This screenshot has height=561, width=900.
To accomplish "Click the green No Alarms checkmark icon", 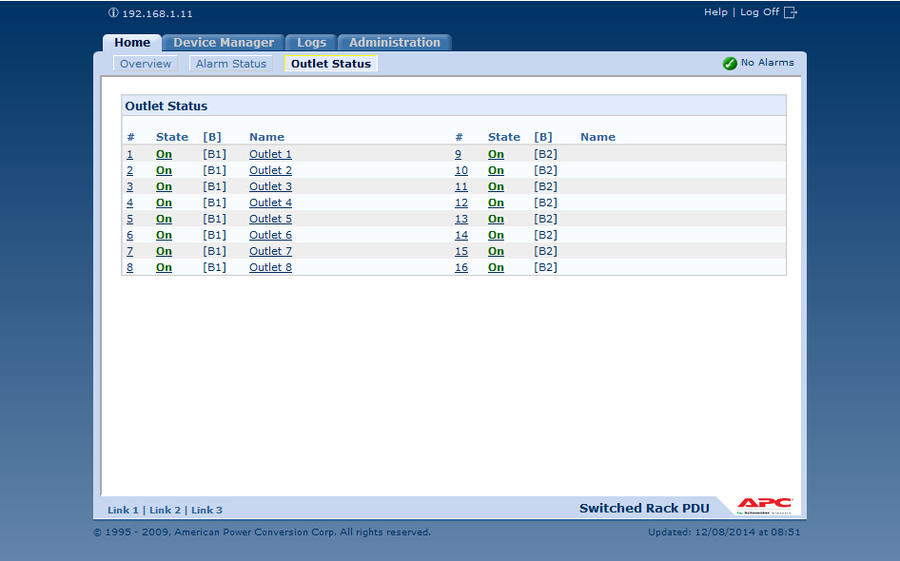I will (x=730, y=63).
